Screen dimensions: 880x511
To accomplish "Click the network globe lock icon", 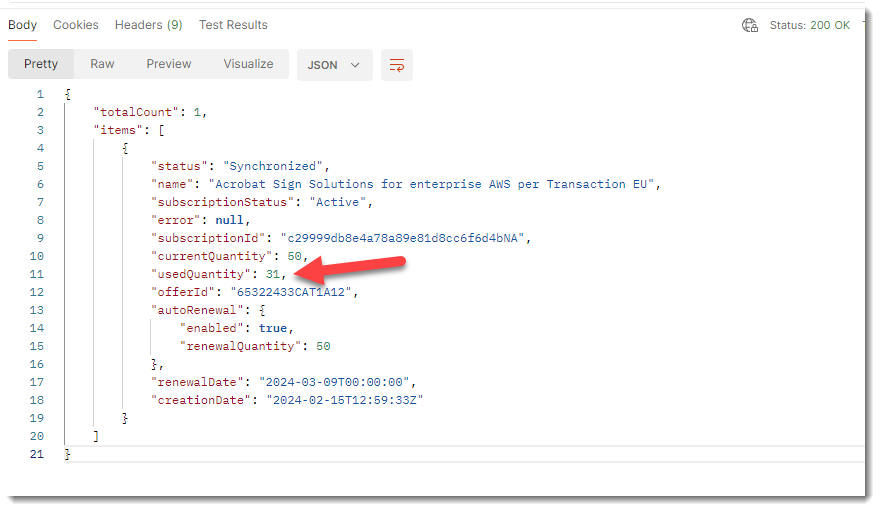I will pyautogui.click(x=750, y=25).
